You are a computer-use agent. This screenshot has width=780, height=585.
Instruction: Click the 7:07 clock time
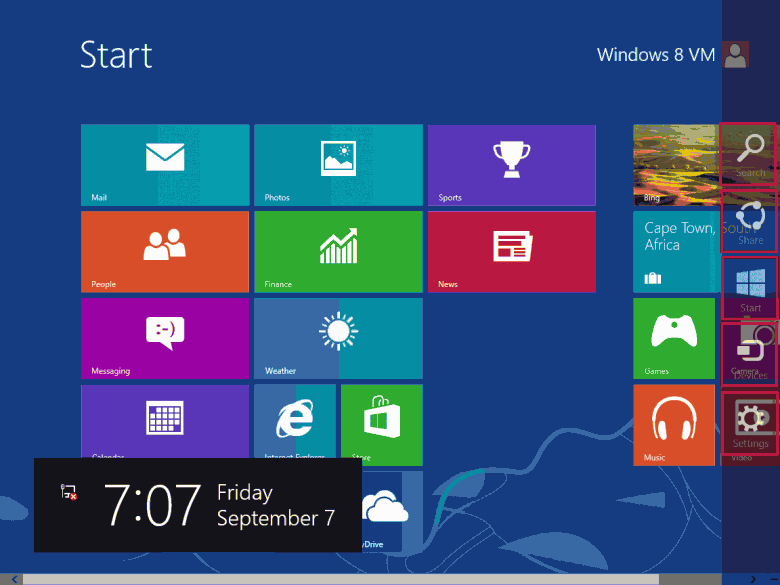click(152, 505)
